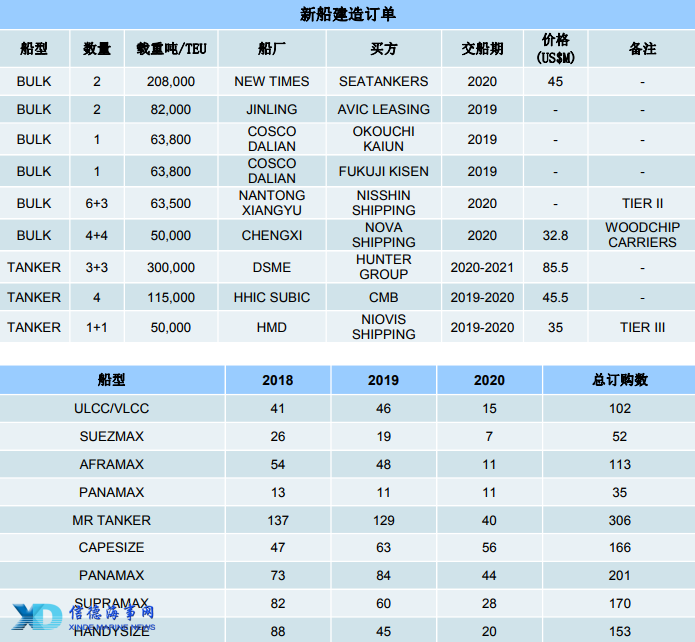Click the 载重吨/TEU column header
The height and width of the screenshot is (642, 695).
point(171,48)
